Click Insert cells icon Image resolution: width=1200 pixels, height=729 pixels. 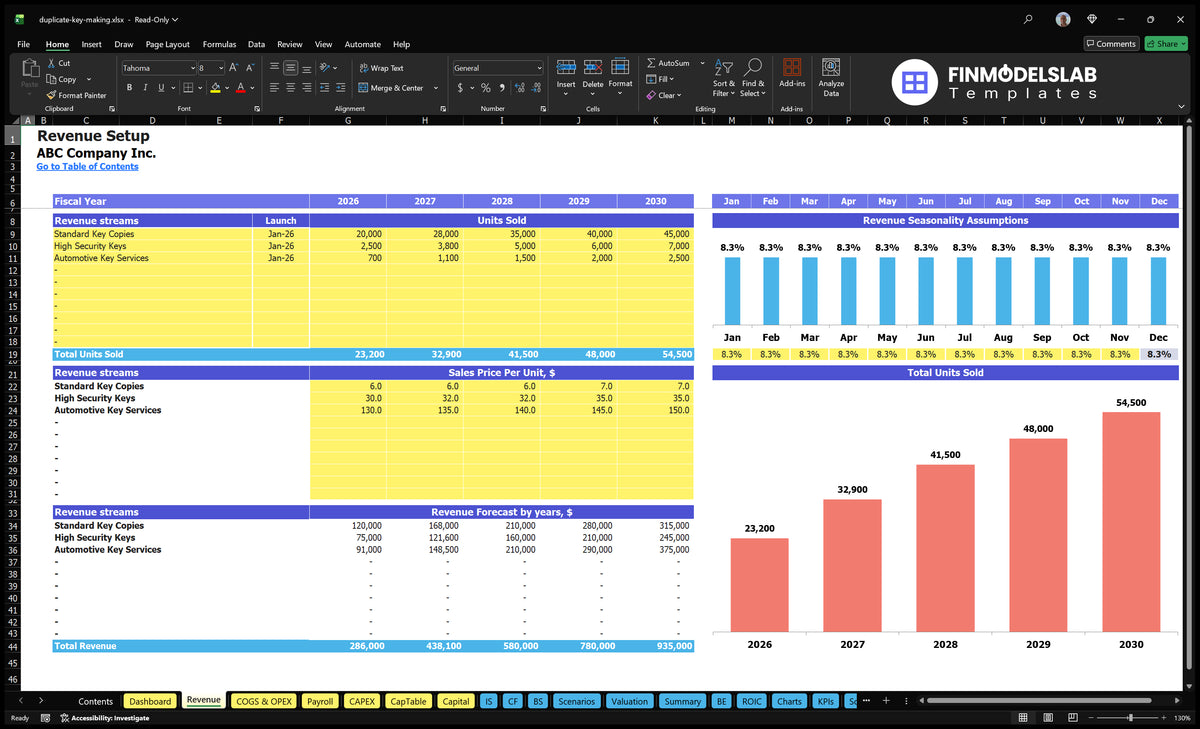click(566, 67)
